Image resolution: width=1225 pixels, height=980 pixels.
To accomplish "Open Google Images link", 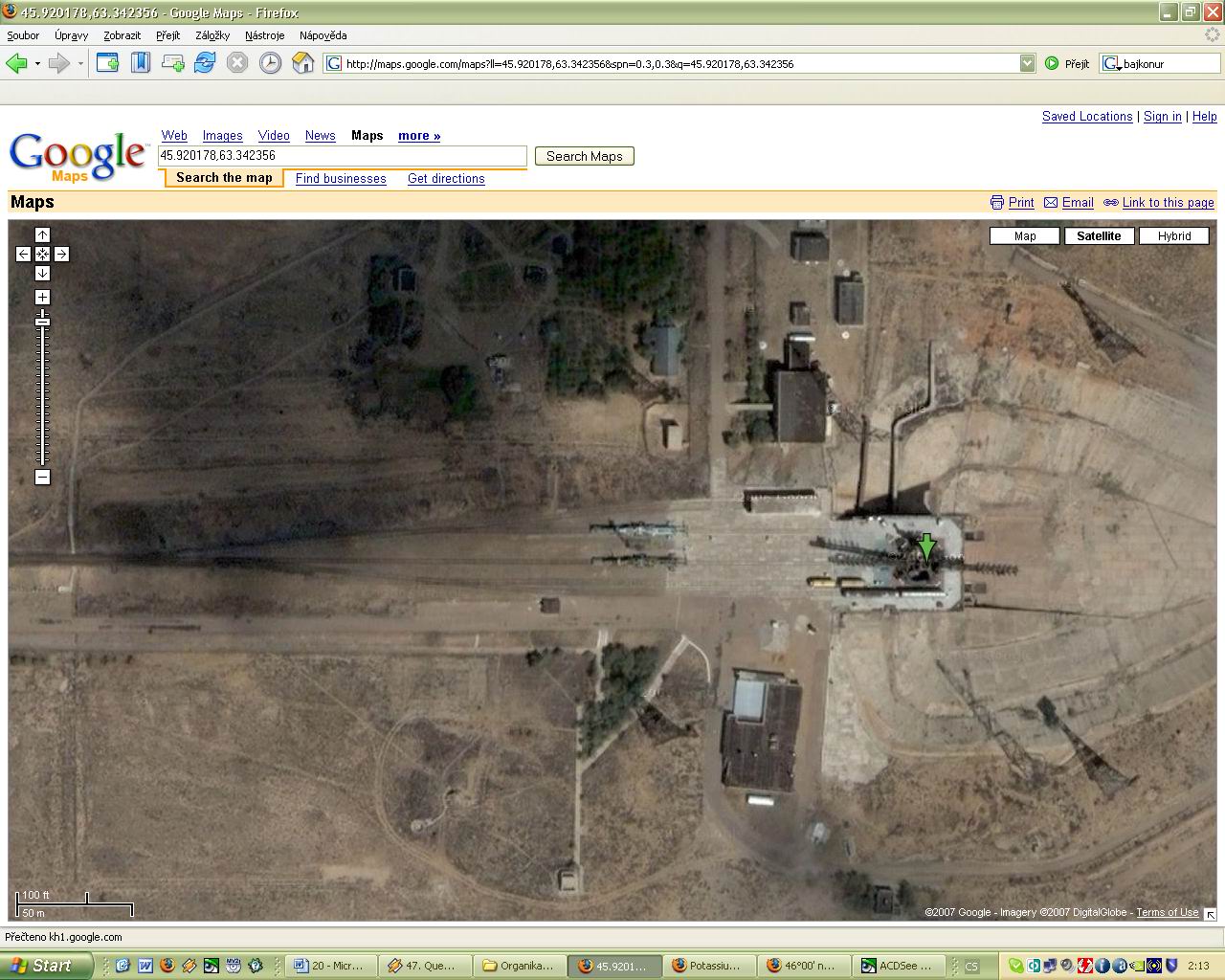I will [222, 136].
